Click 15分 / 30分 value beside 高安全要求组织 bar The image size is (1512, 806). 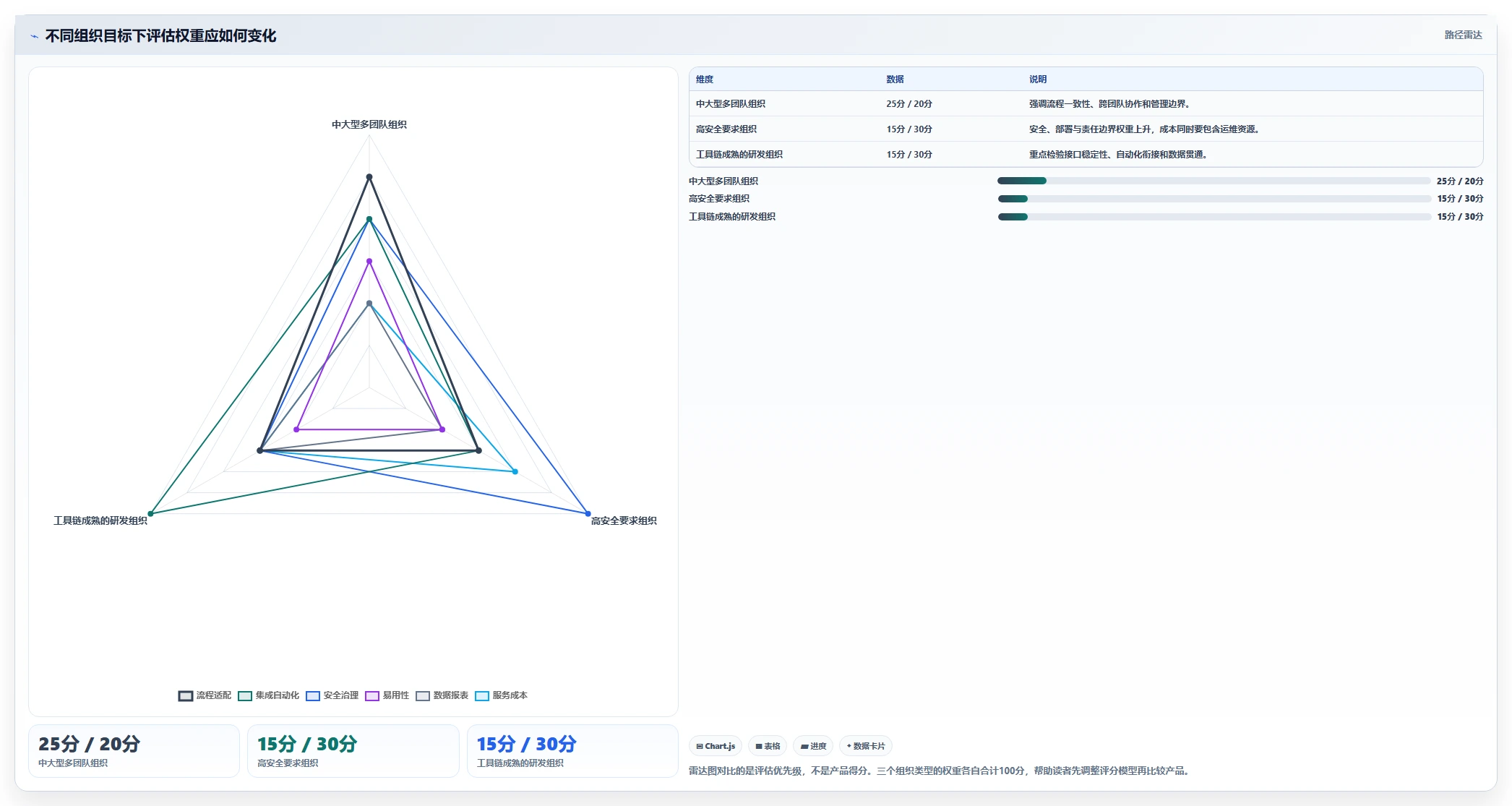[1460, 199]
